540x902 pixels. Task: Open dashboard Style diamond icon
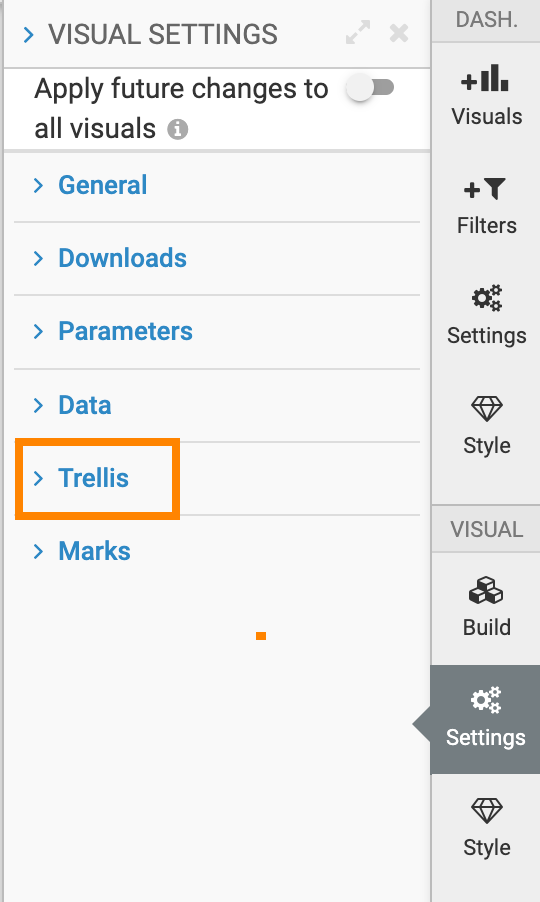click(x=487, y=408)
